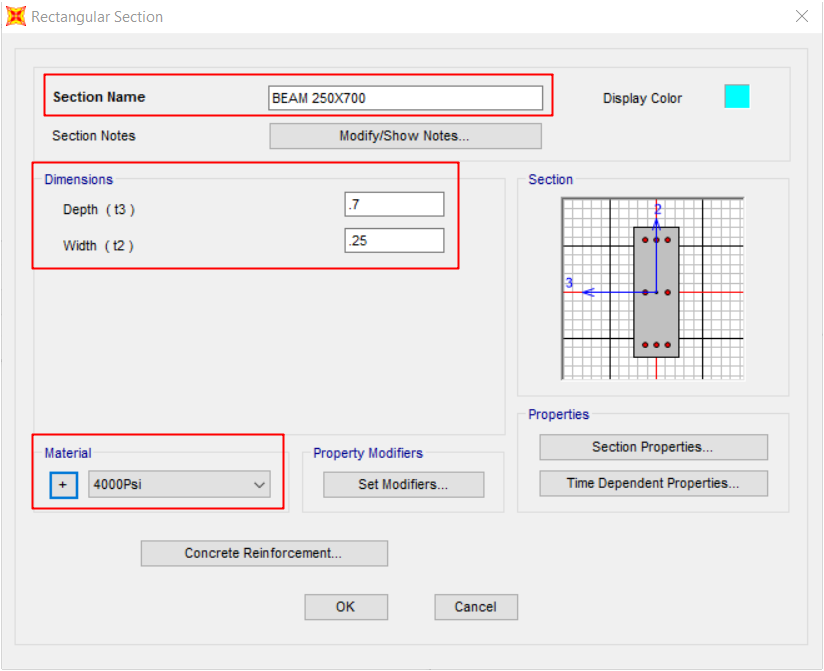Click the Section Name input field
The width and height of the screenshot is (824, 671).
coord(405,98)
